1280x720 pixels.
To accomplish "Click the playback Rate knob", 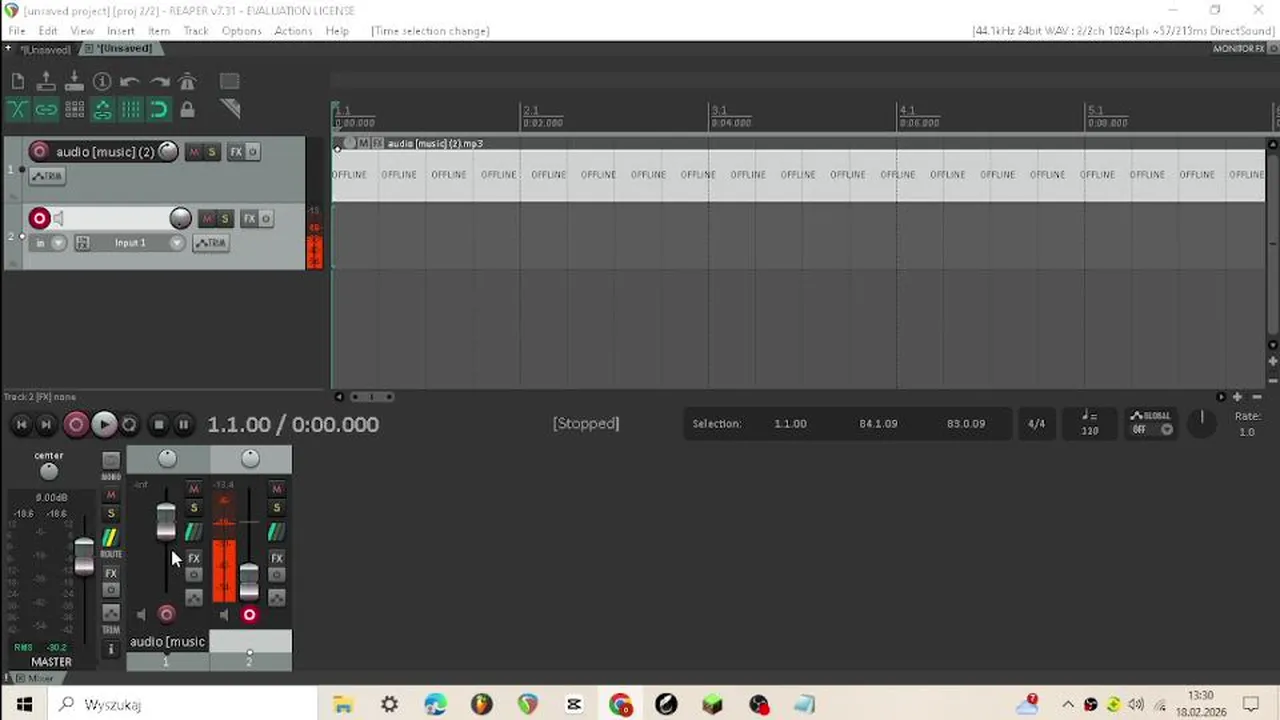I will click(x=1202, y=423).
